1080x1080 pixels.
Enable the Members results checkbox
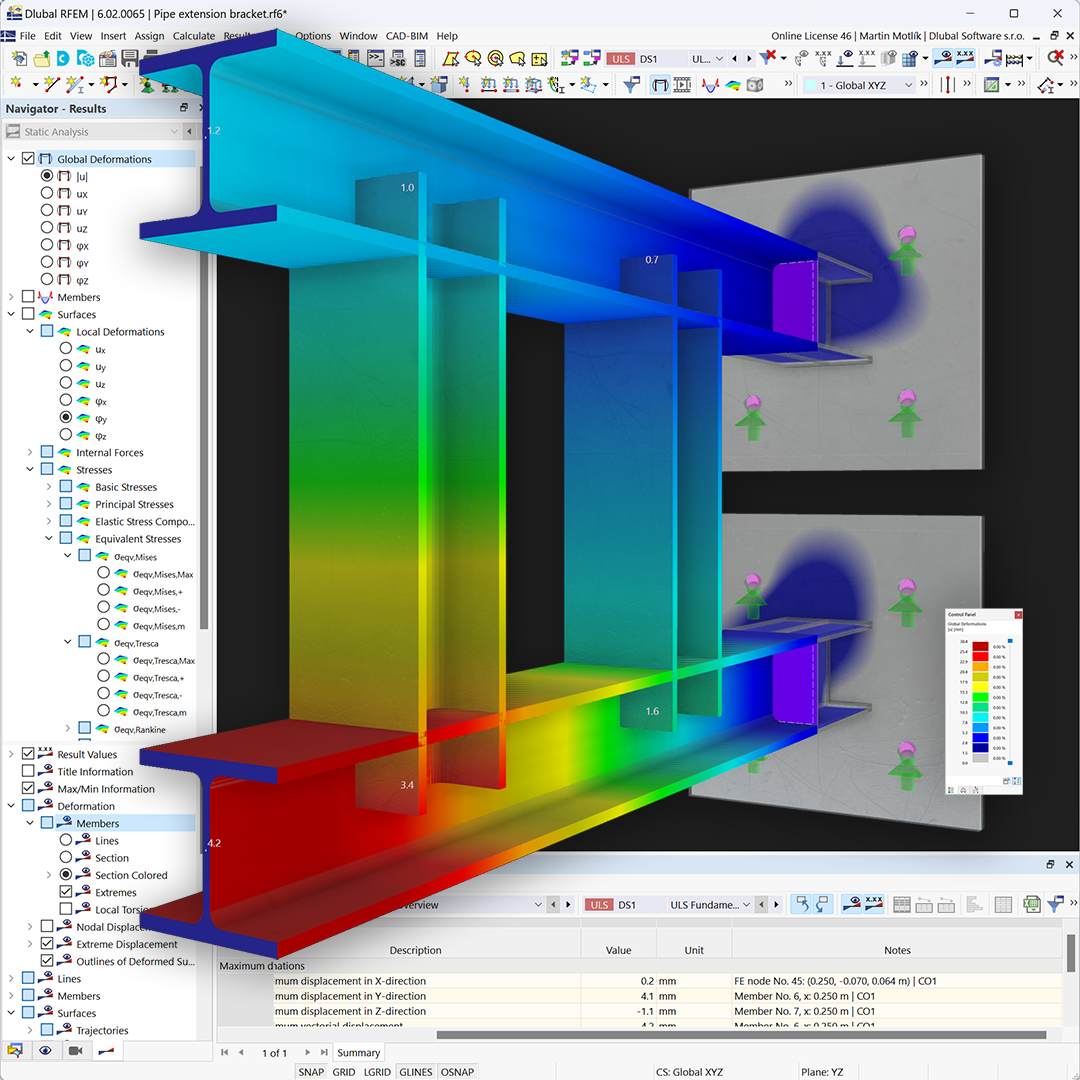tap(28, 297)
